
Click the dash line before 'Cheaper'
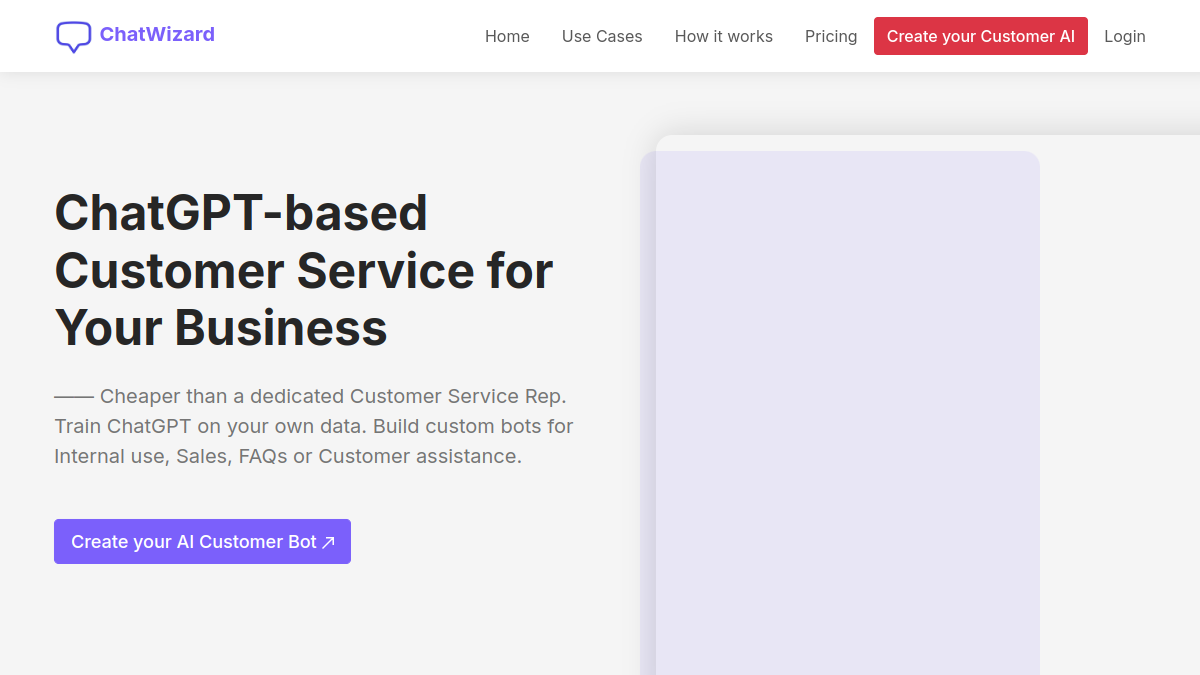(74, 396)
